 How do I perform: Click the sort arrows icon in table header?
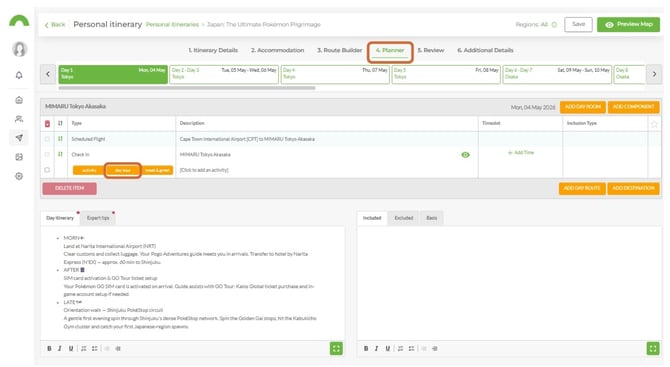(60, 123)
